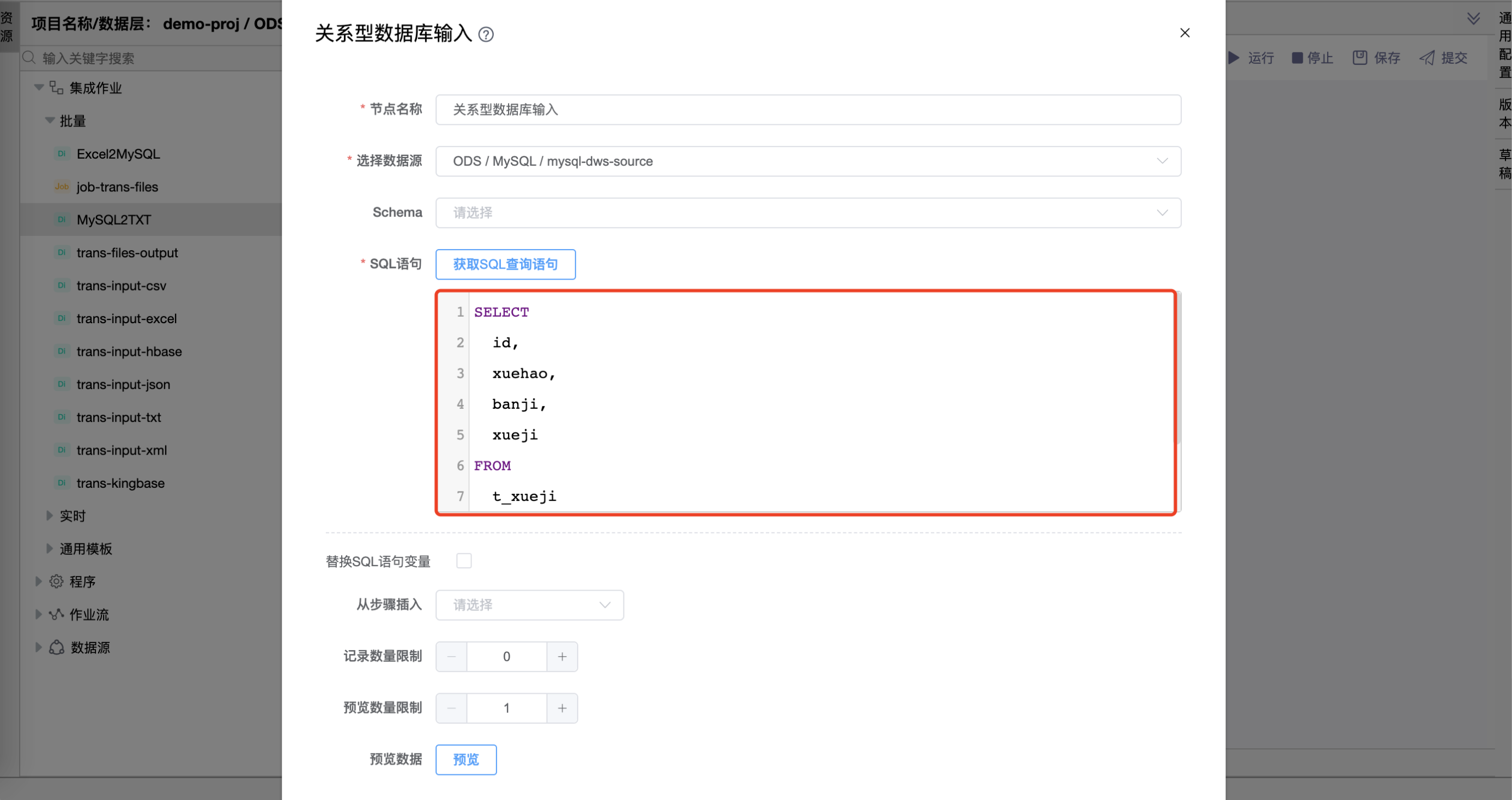Submit the job using the 提交 icon
Viewport: 1512px width, 800px height.
[1428, 57]
